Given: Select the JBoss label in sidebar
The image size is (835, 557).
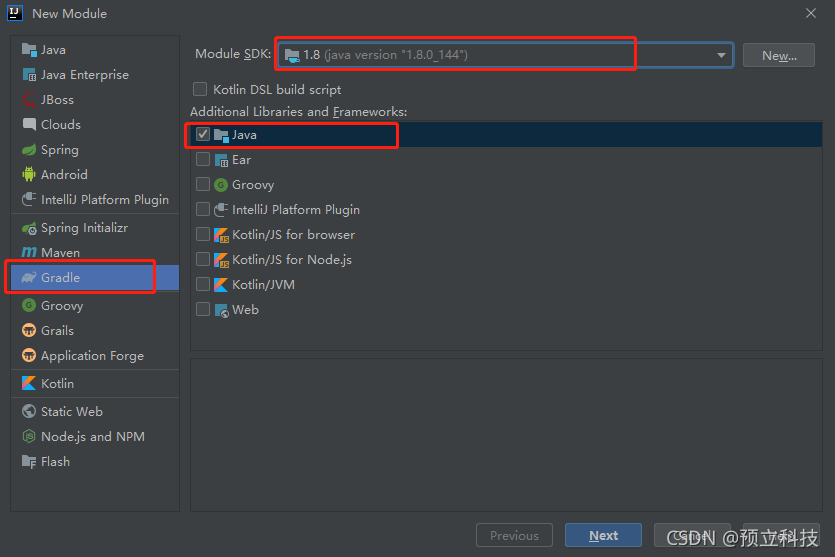Looking at the screenshot, I should coord(58,100).
